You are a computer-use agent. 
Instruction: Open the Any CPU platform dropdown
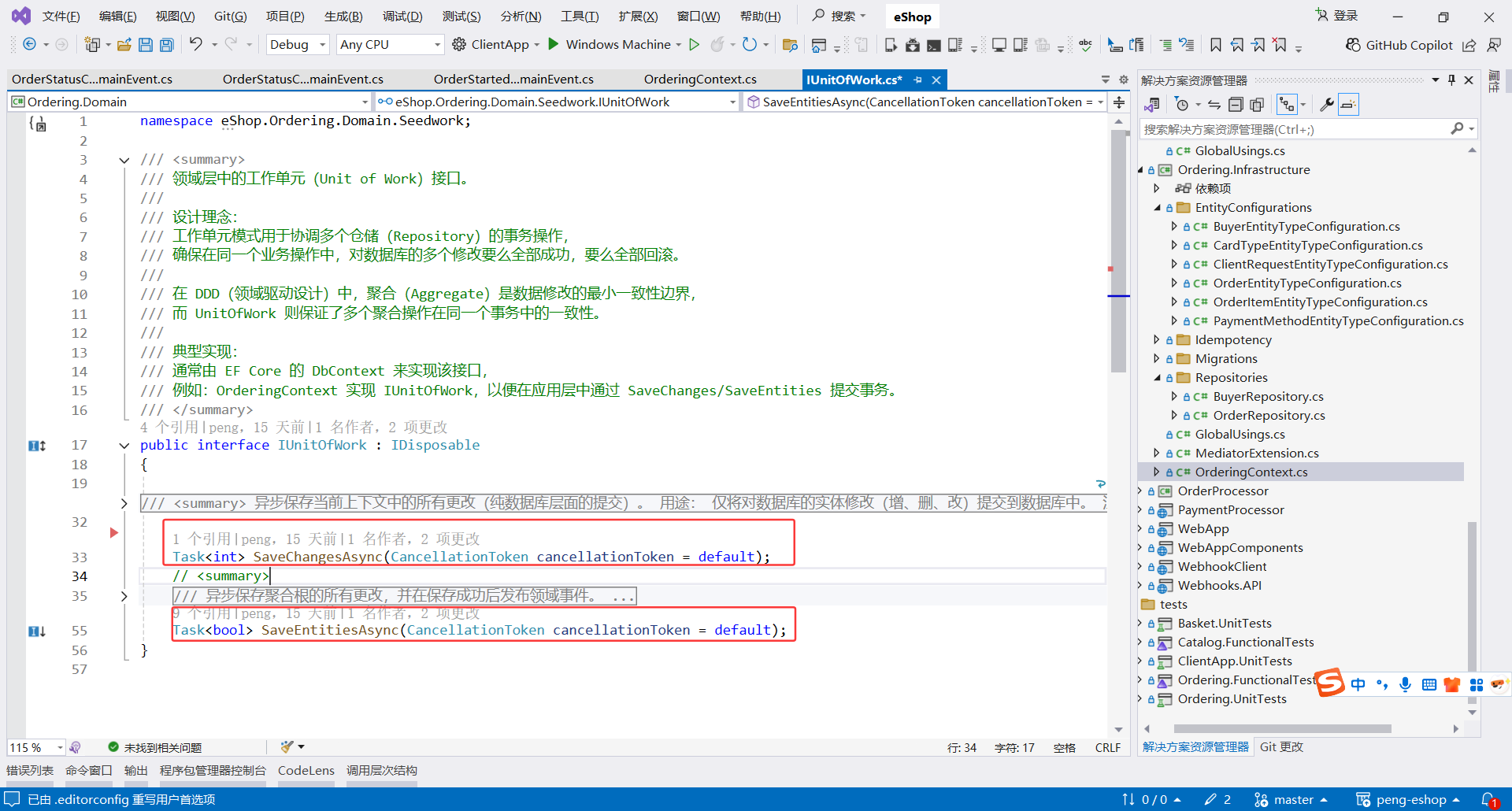click(x=390, y=45)
